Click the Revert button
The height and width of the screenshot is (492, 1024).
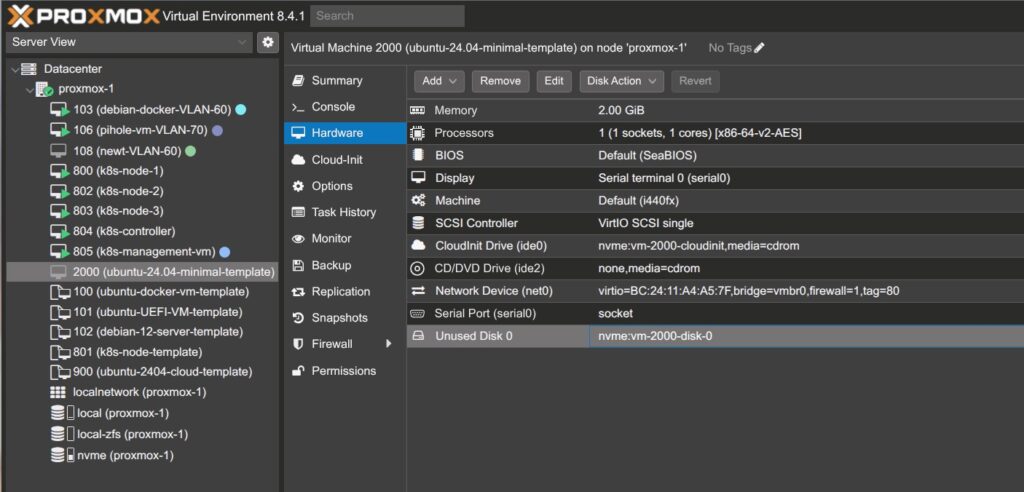click(x=696, y=81)
